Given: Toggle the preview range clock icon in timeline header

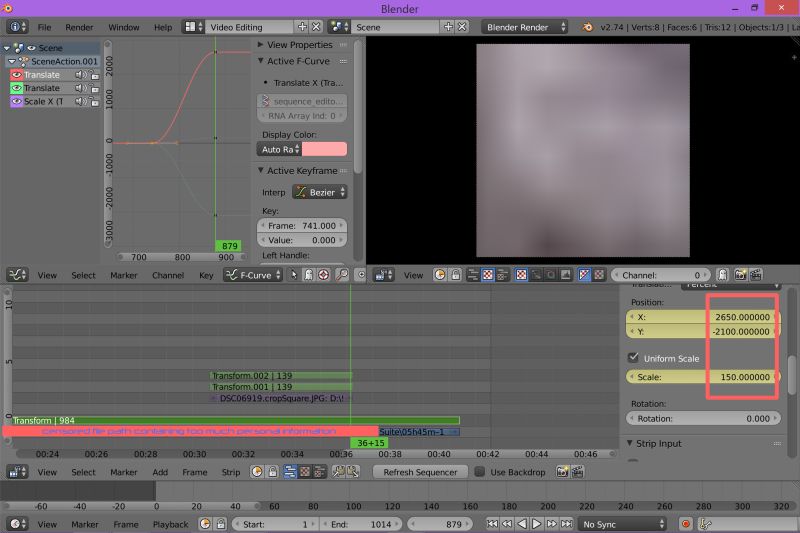Looking at the screenshot, I should [205, 524].
